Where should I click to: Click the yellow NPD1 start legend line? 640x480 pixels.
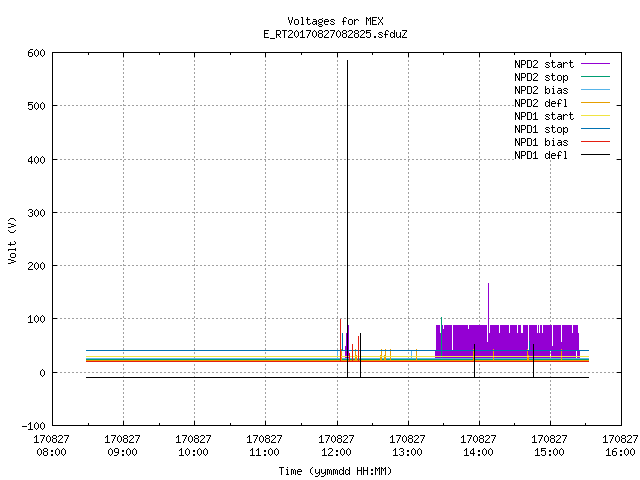point(596,116)
